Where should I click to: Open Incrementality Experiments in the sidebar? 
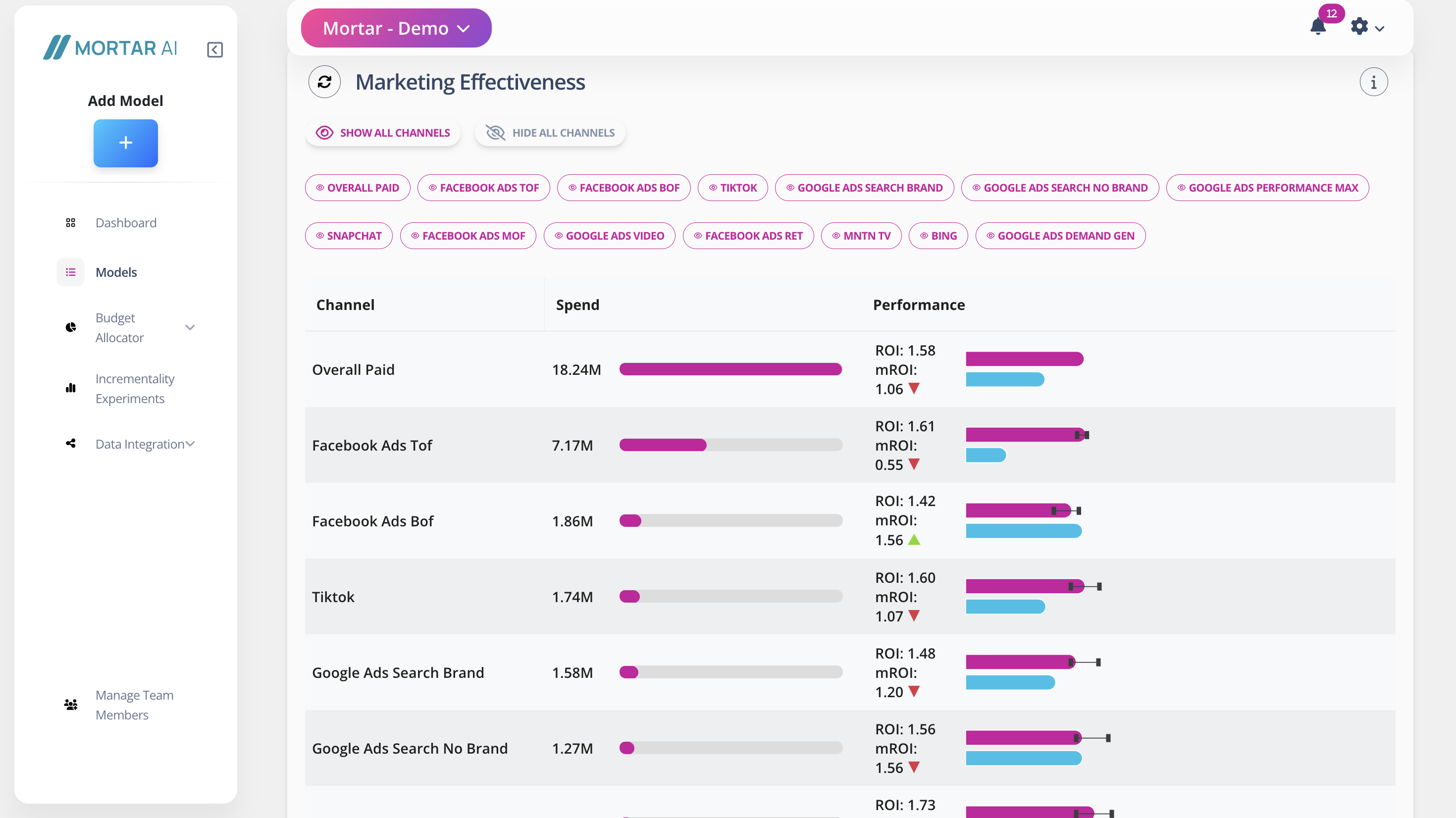(135, 388)
